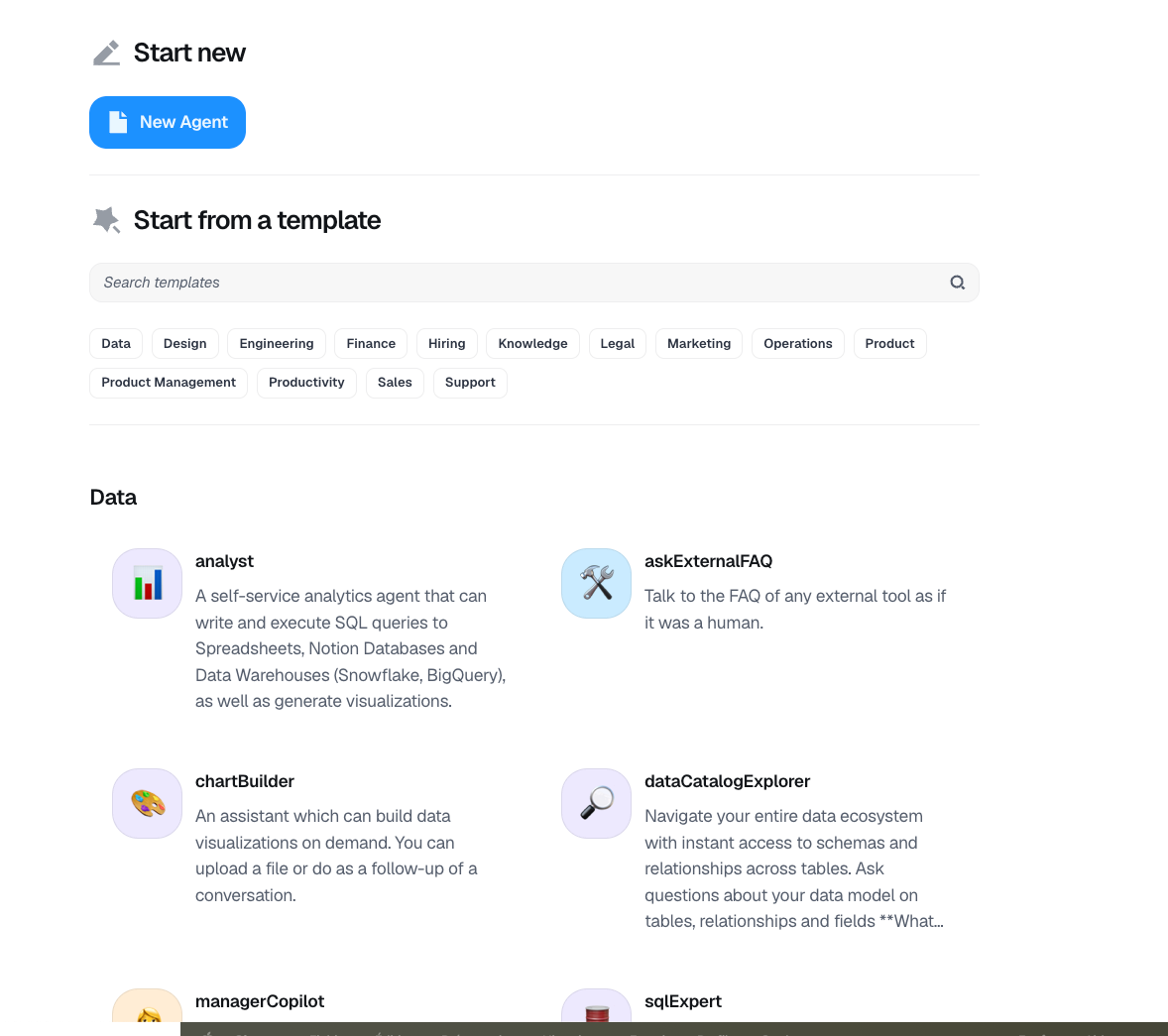Select the Operations category filter
1168x1036 pixels.
click(x=798, y=343)
